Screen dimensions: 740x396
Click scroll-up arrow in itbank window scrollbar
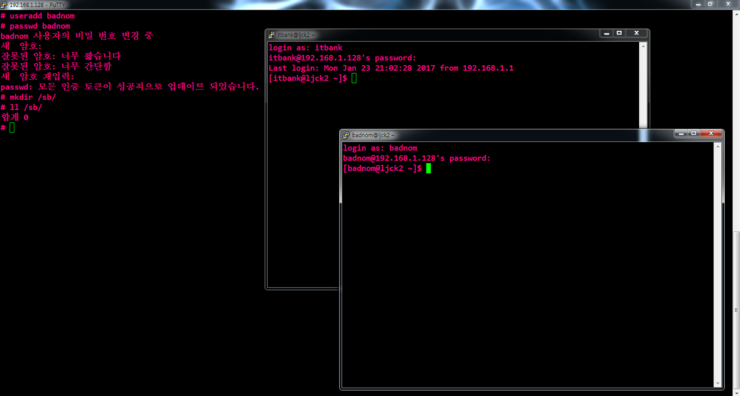click(x=643, y=46)
